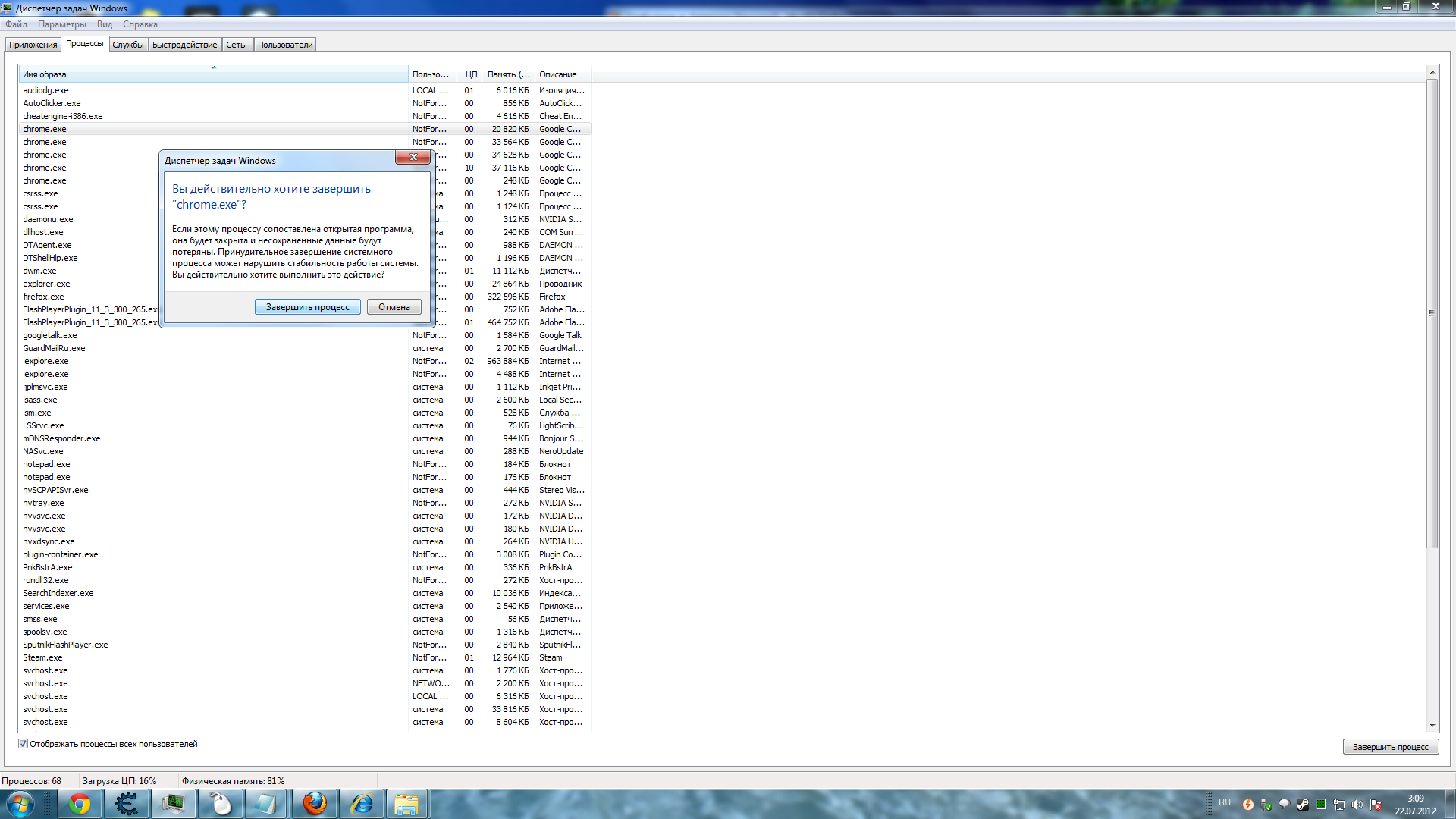Image resolution: width=1456 pixels, height=819 pixels.
Task: Open the Быстродействие tab
Action: (184, 45)
